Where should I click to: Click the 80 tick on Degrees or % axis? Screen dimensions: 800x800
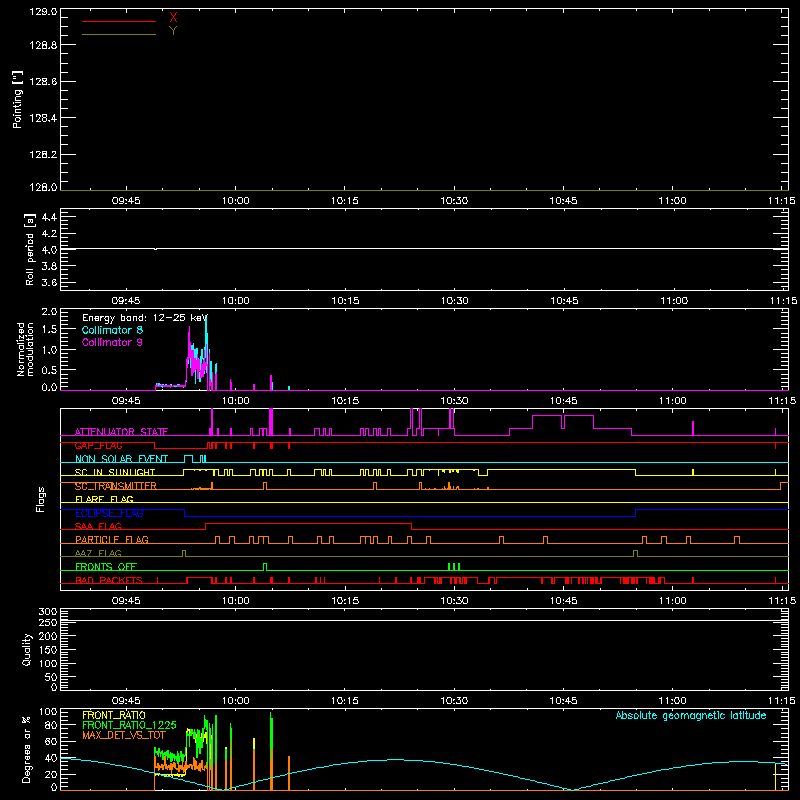[x=51, y=724]
